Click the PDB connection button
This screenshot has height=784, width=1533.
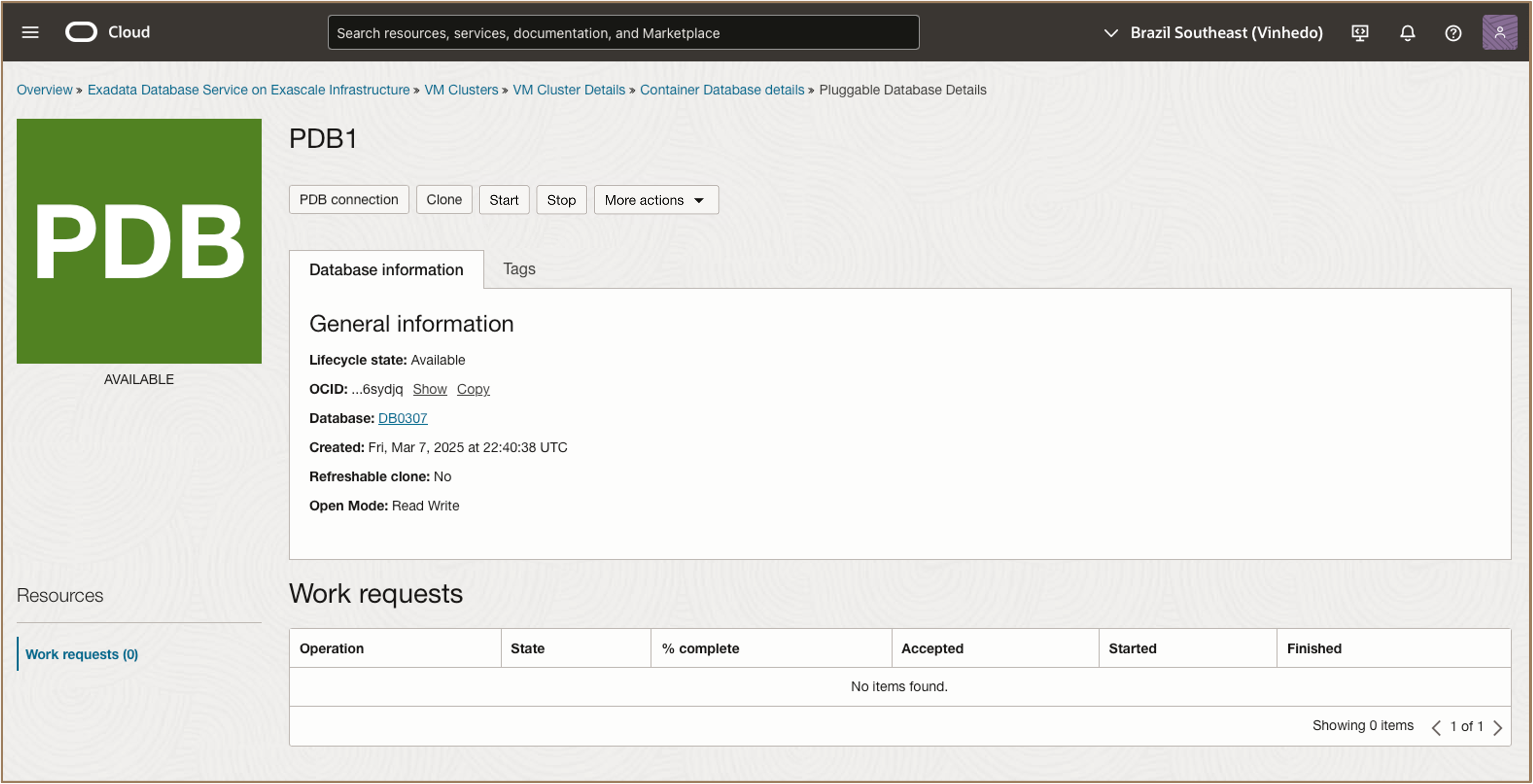349,200
